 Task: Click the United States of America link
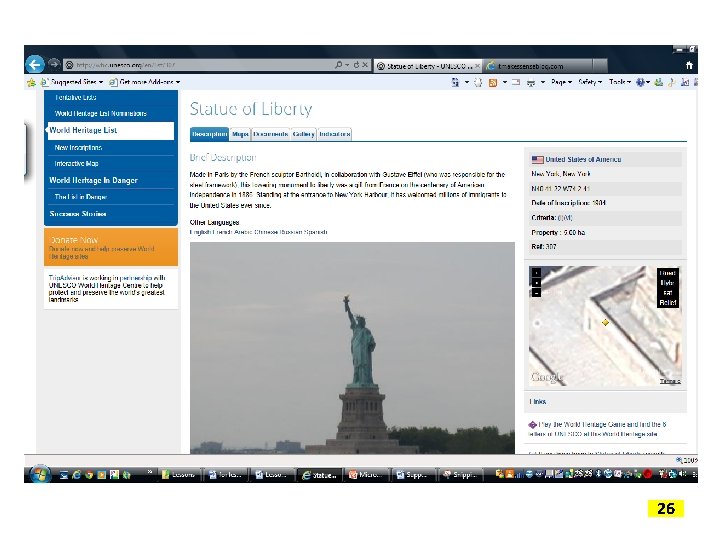[583, 159]
